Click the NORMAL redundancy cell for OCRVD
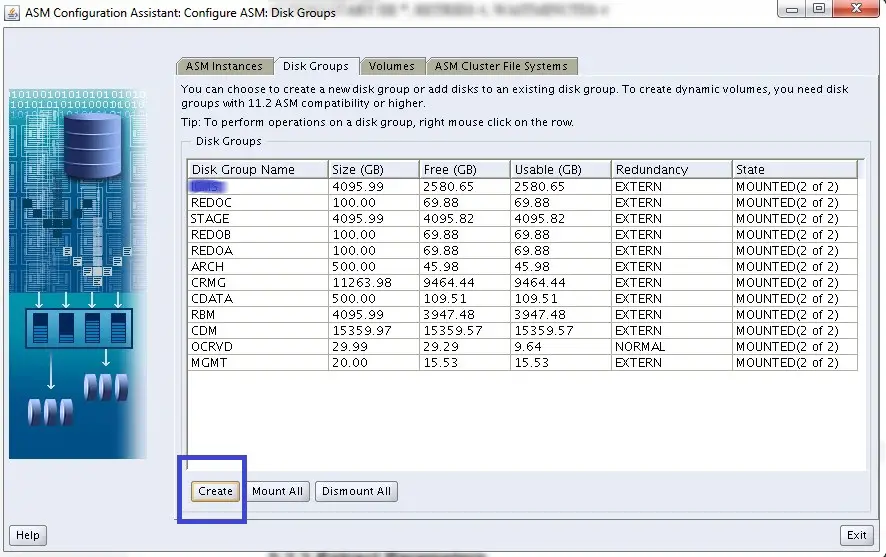This screenshot has width=886, height=557. [x=671, y=346]
